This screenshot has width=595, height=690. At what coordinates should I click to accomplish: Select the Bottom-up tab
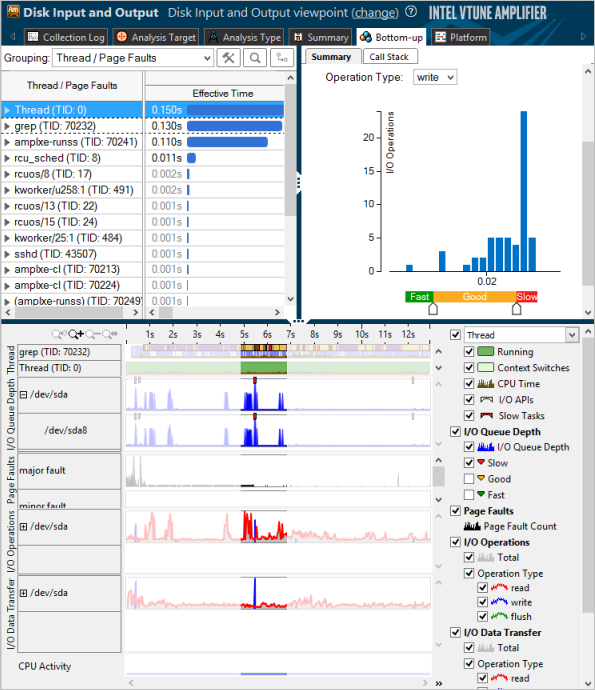click(391, 37)
